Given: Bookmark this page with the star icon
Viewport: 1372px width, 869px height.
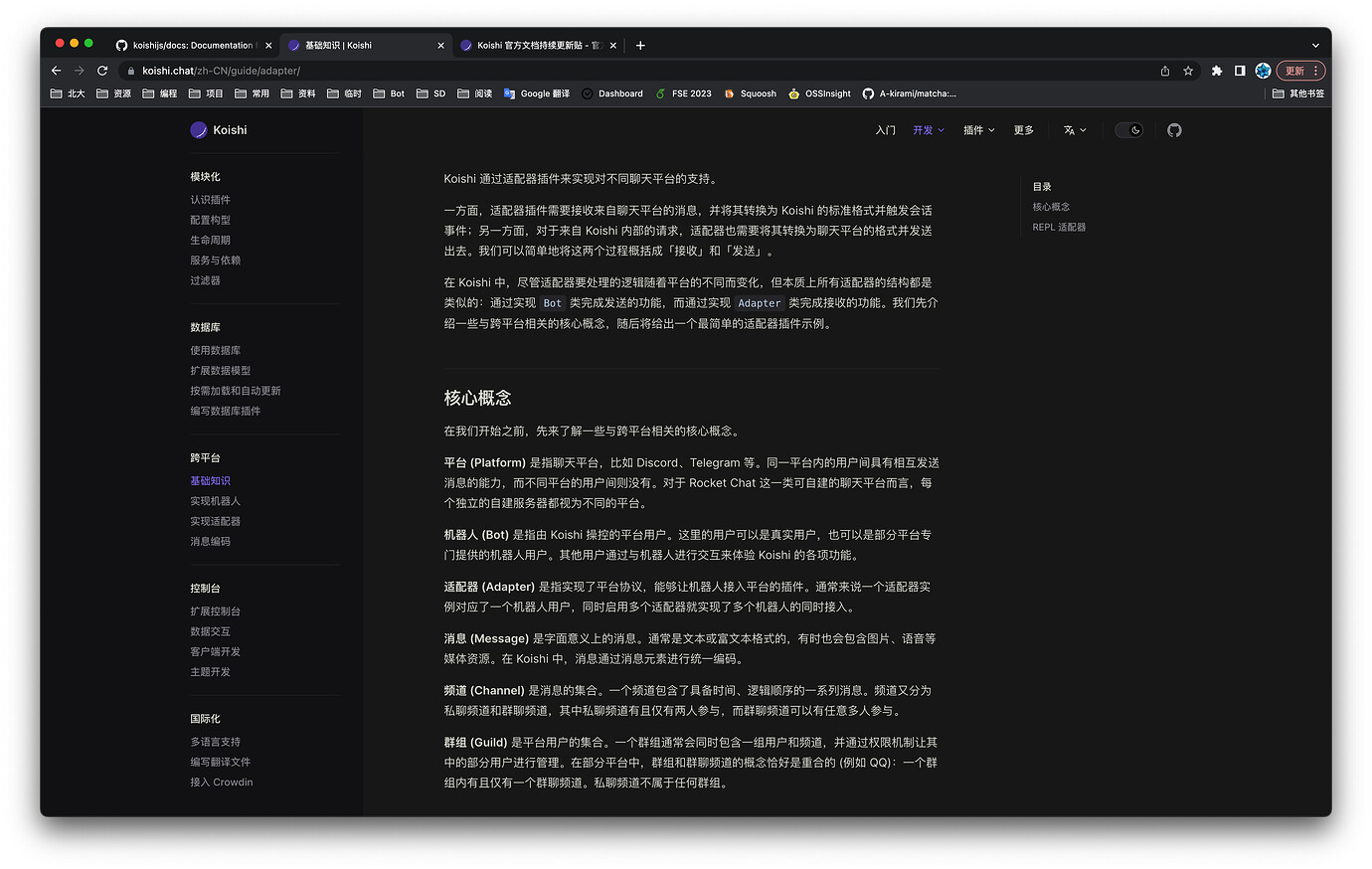Looking at the screenshot, I should [x=1187, y=71].
